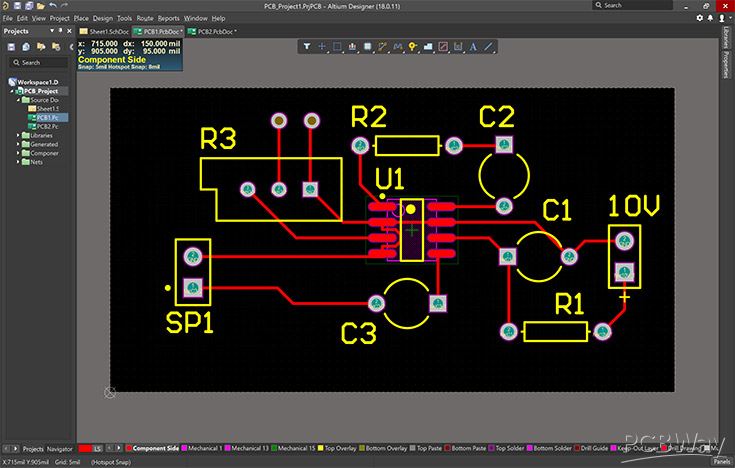Open the Panels button at the bottom right
This screenshot has height=468, width=735.
[723, 462]
